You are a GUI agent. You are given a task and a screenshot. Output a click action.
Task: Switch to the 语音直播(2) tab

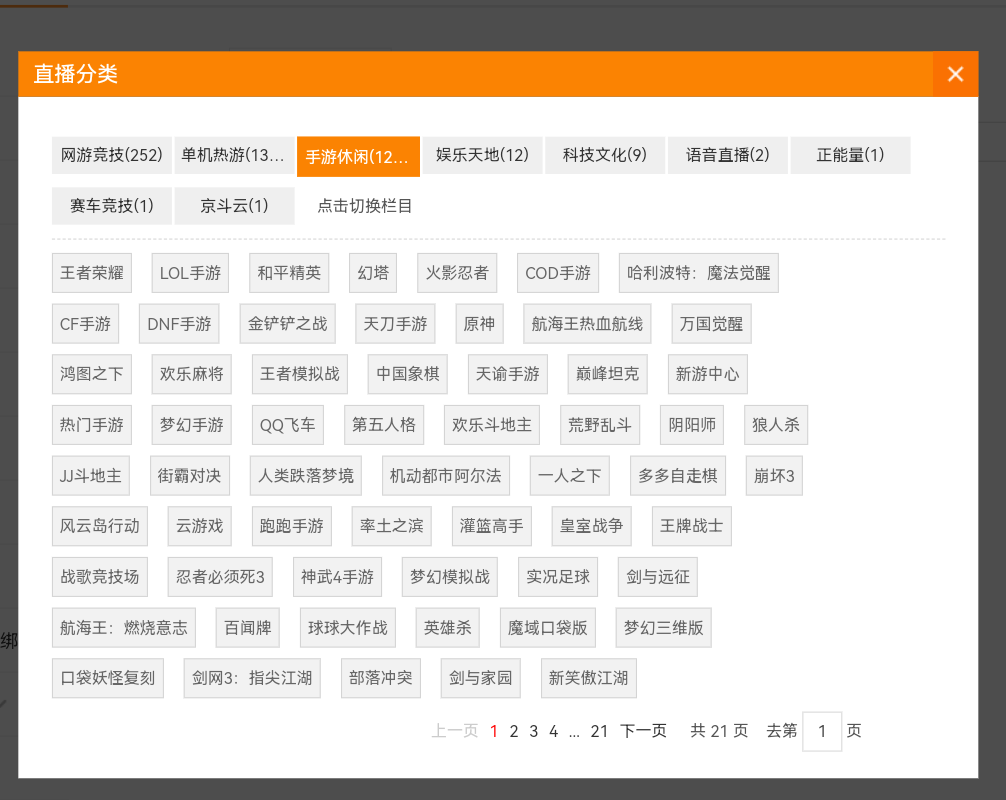click(x=727, y=155)
